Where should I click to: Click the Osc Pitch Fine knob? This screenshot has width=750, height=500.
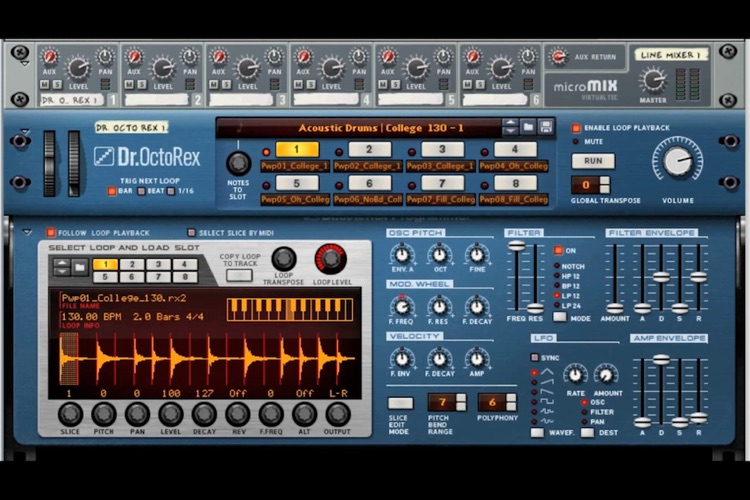pos(476,254)
